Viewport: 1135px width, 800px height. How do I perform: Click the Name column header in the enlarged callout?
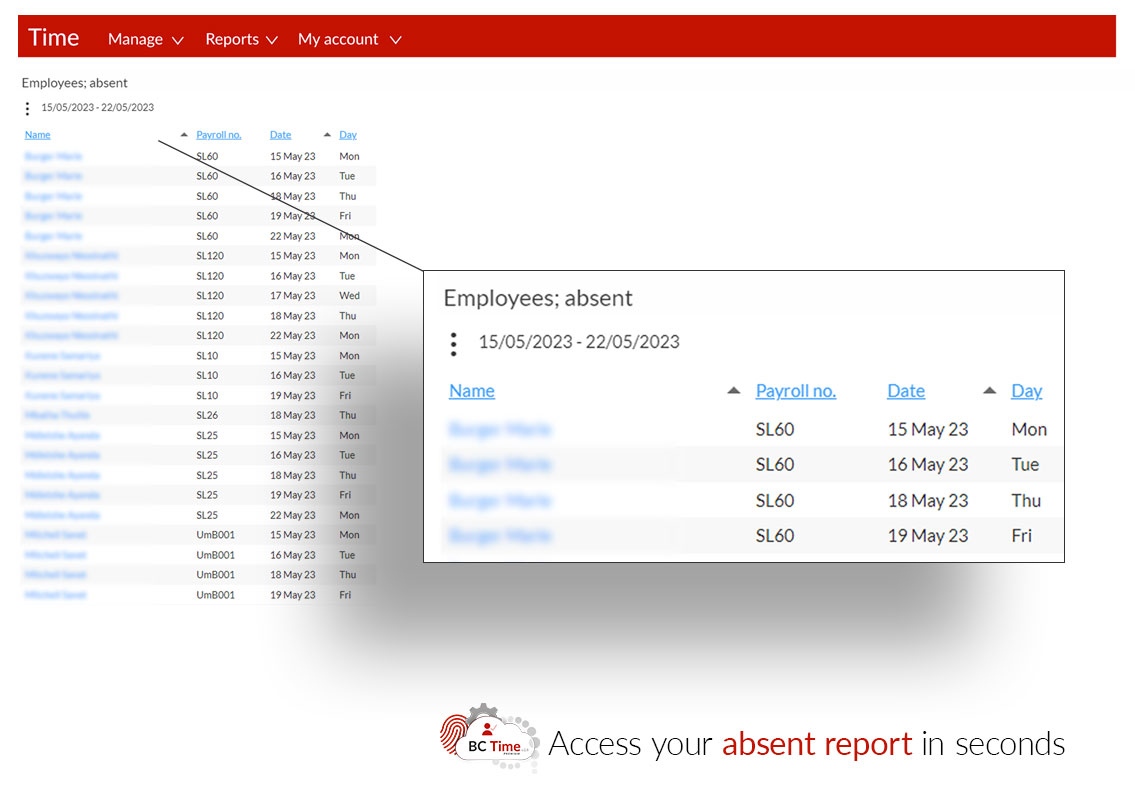coord(472,391)
